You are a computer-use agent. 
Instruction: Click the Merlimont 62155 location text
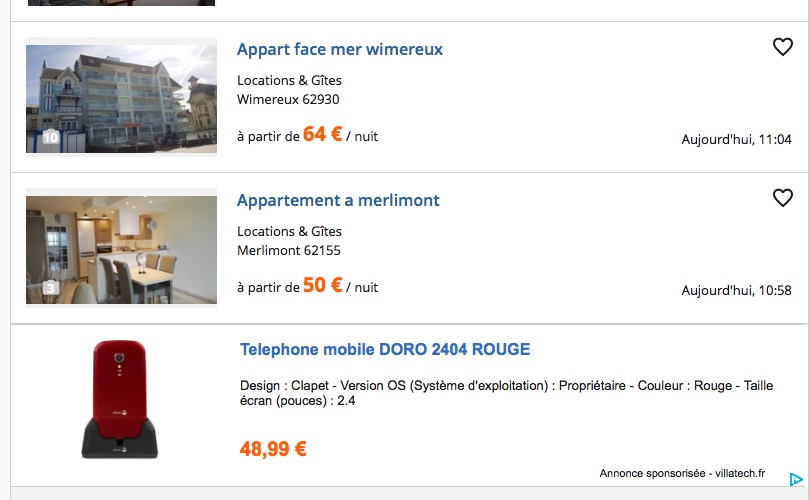coord(288,250)
